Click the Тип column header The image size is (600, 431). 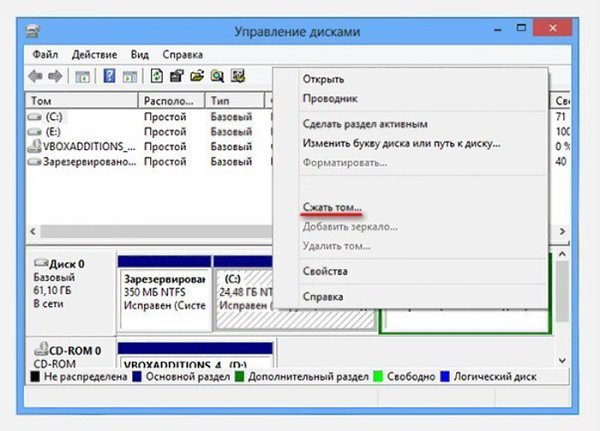tap(235, 101)
